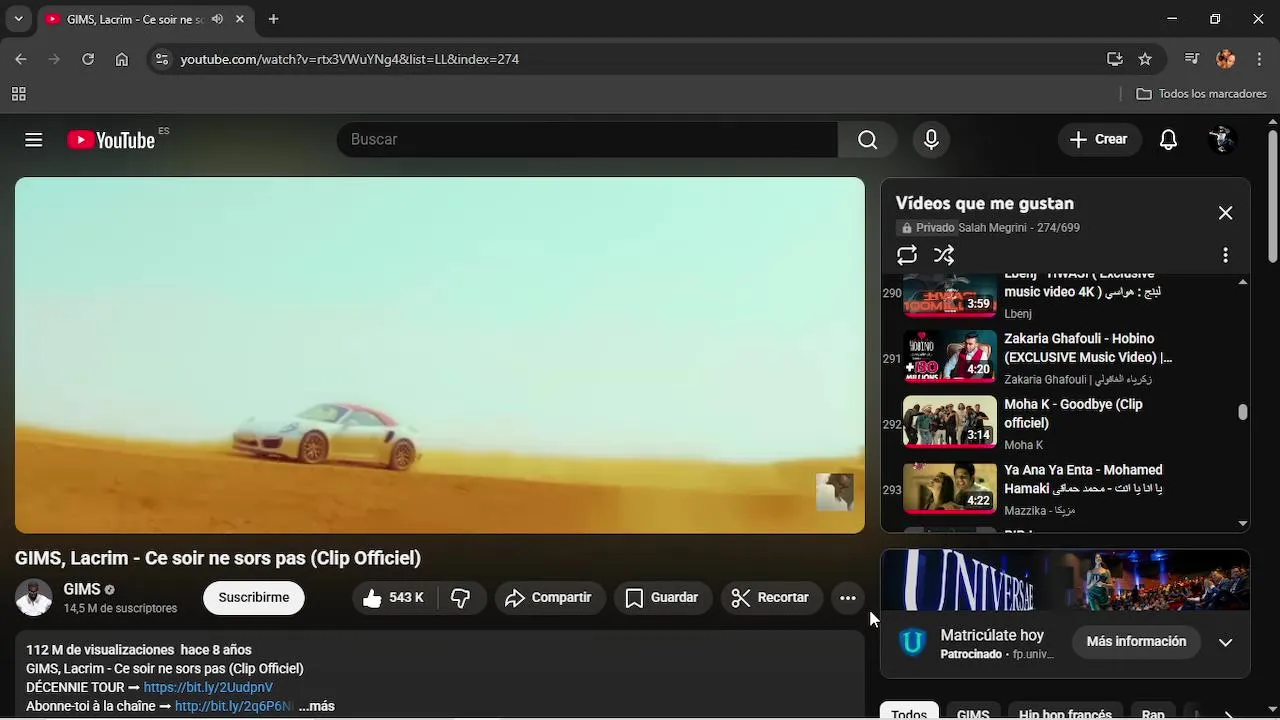Subscribe to GIMS channel
The height and width of the screenshot is (720, 1280).
point(254,598)
